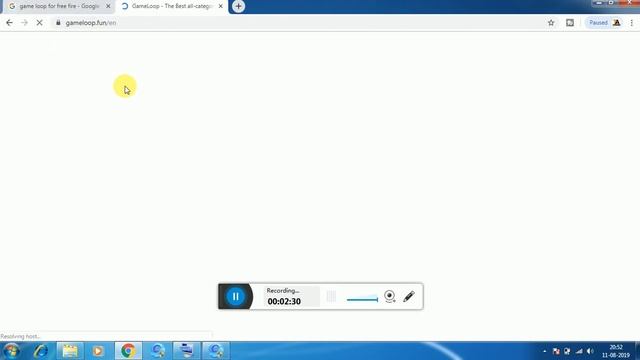Open Chrome's three-dot menu

(x=631, y=23)
